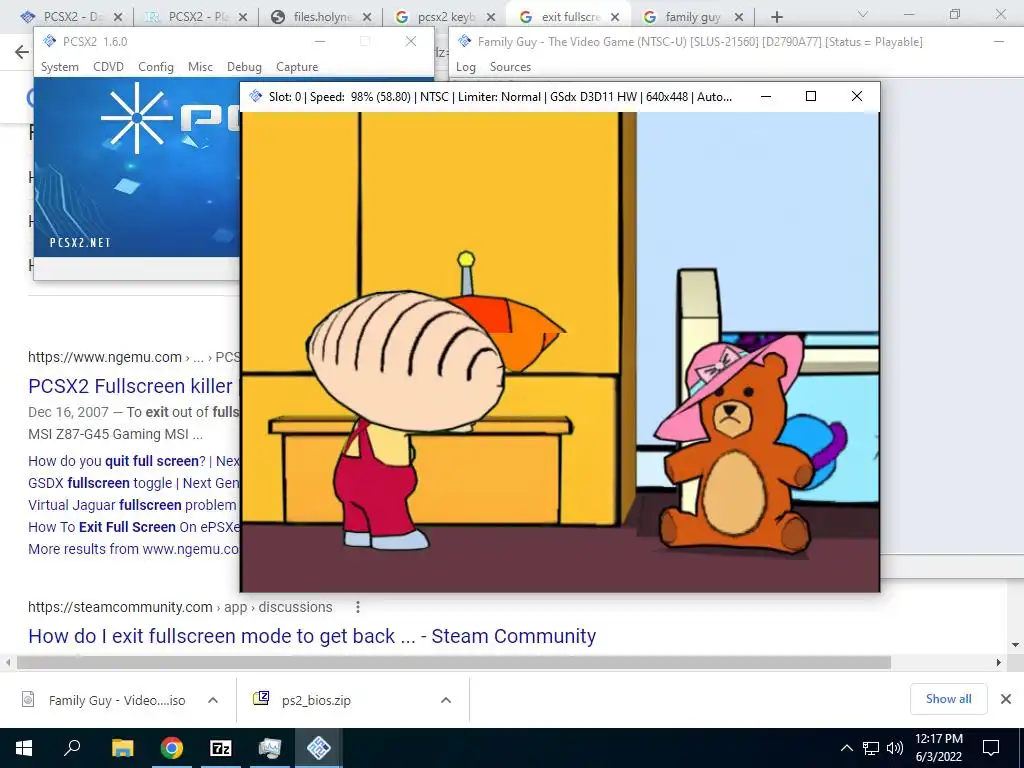Minimize the Chrome browser window
This screenshot has height=768, width=1024.
[x=908, y=14]
